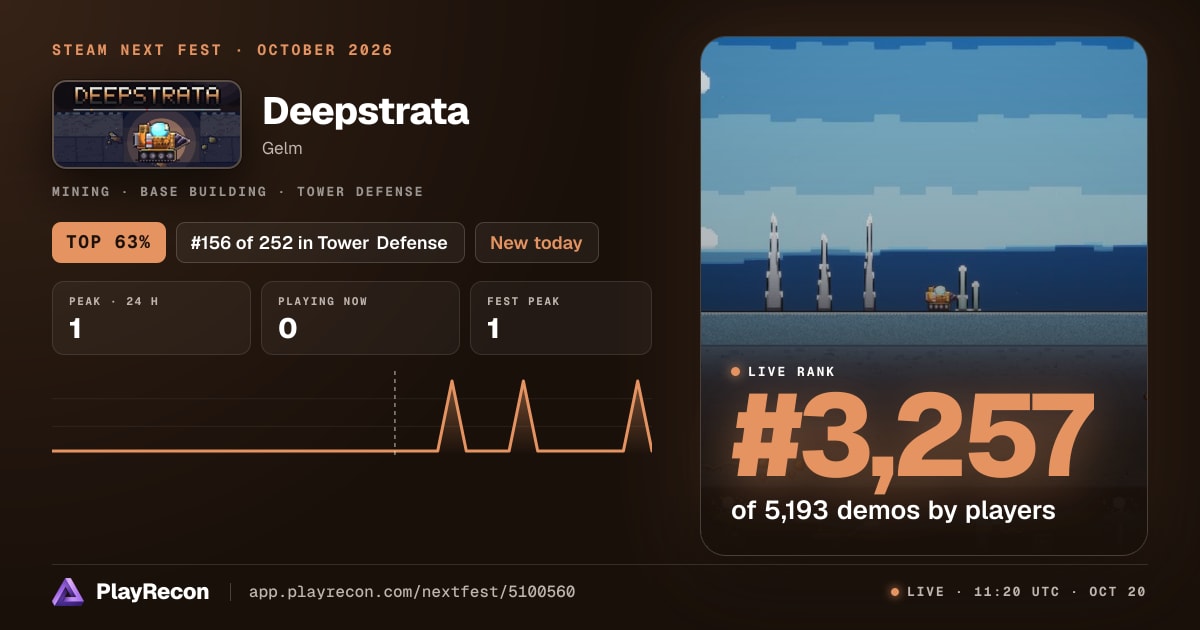Click the dashed vertical marker on the chart
Screen dimensions: 1200x630
pyautogui.click(x=395, y=412)
